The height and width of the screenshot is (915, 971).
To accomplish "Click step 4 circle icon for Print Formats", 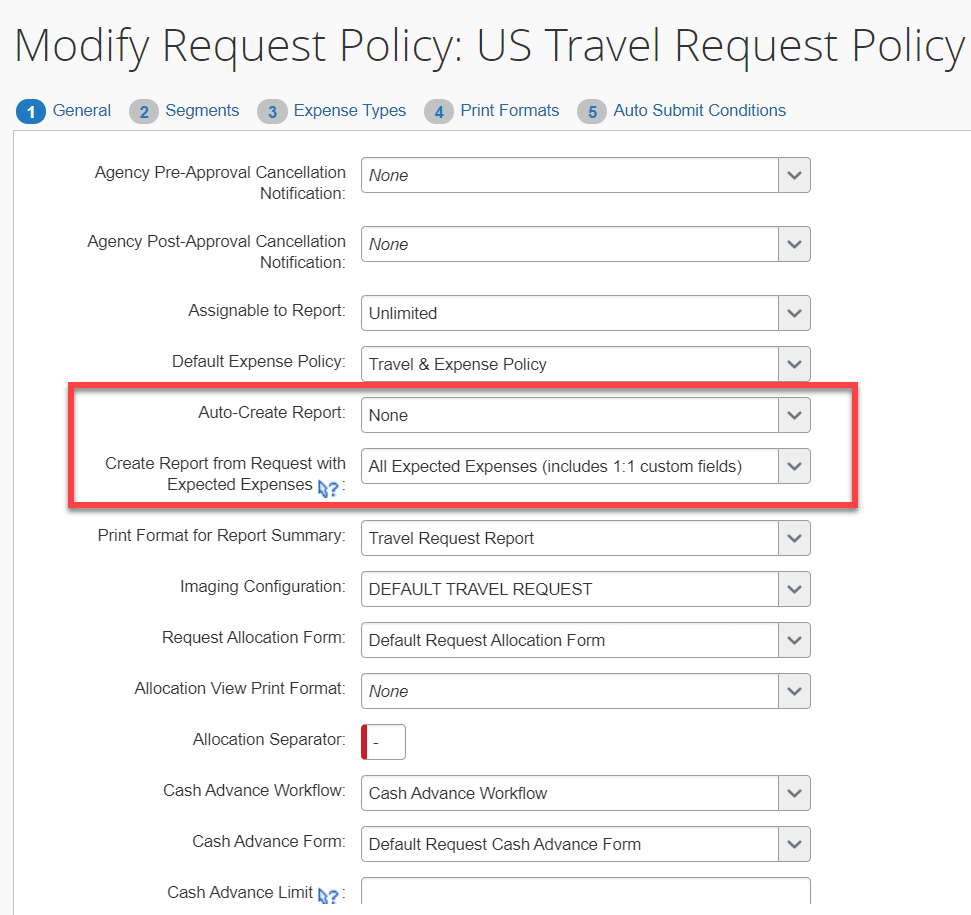I will 438,112.
